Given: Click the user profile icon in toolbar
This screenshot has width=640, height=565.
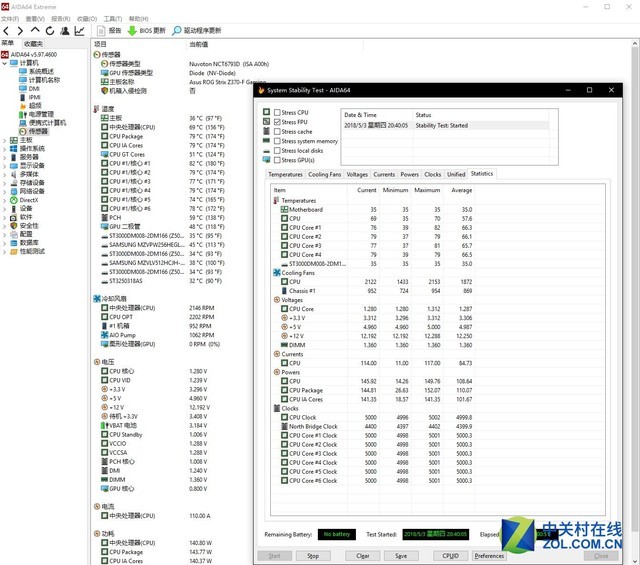Looking at the screenshot, I should point(64,31).
